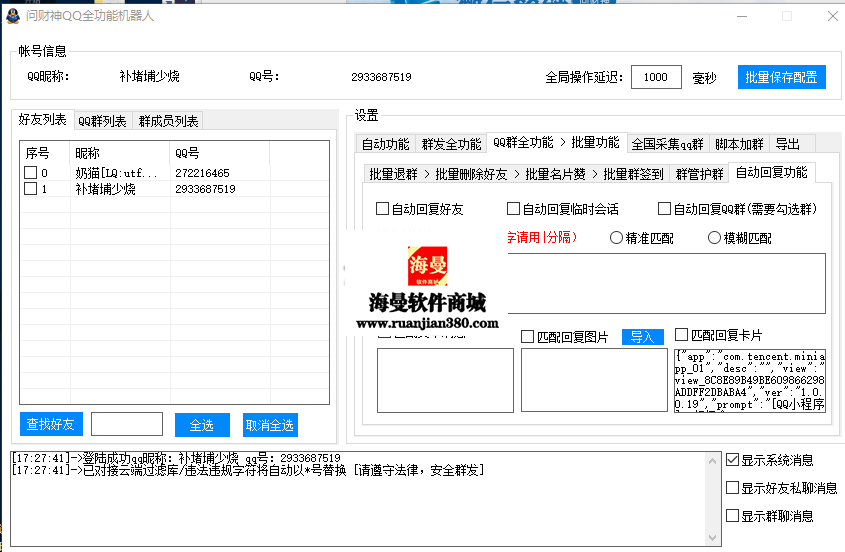Viewport: 845px width, 552px height.
Task: Click the log scrollbar down arrow
Action: [712, 537]
